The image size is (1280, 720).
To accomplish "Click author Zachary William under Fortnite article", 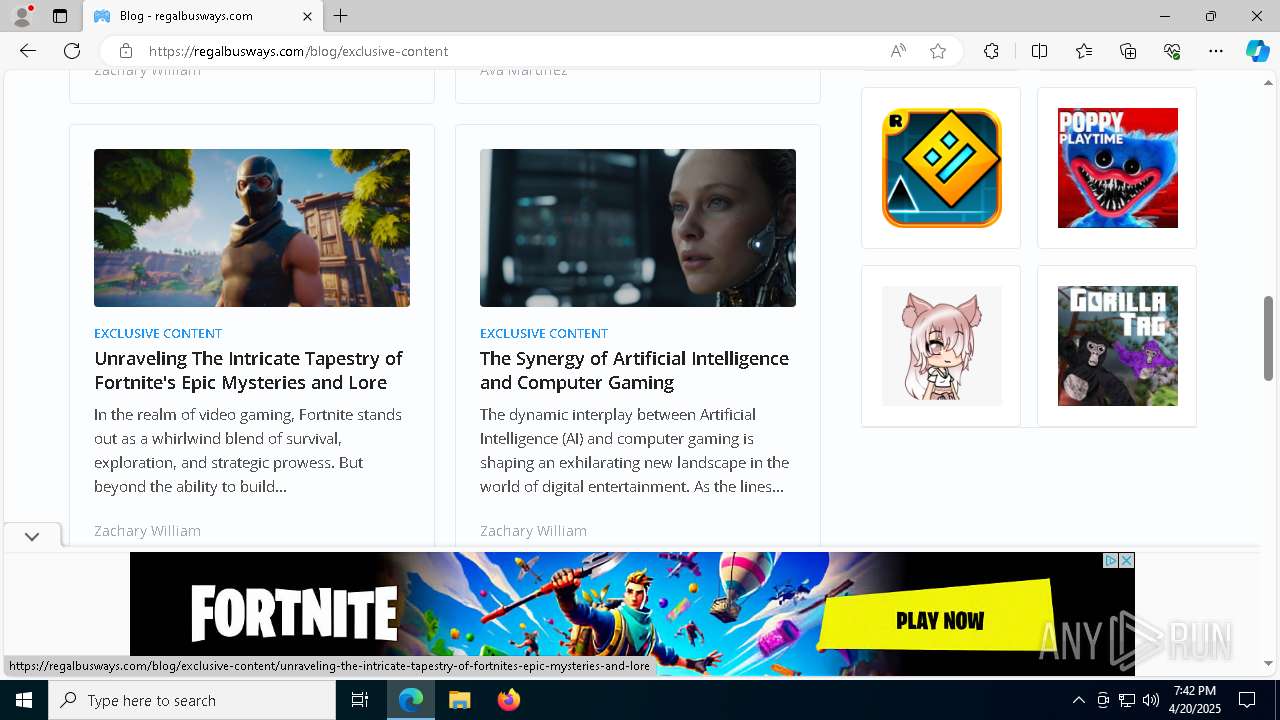I will pyautogui.click(x=147, y=530).
